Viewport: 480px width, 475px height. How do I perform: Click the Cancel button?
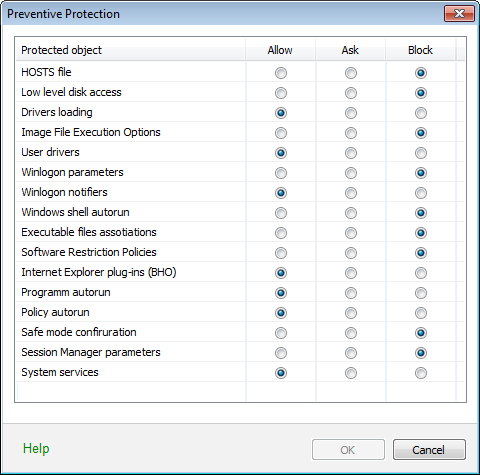point(429,450)
